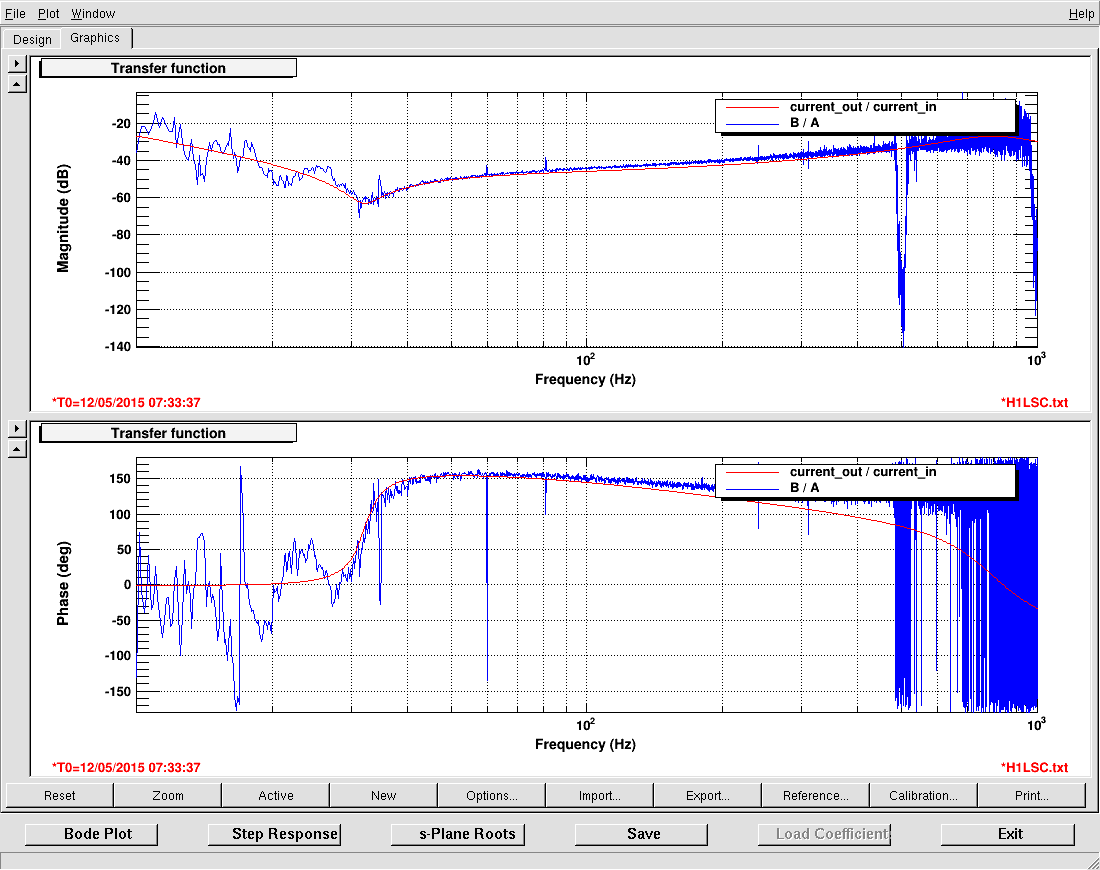Screen dimensions: 1100x870
Task: Open the File menu
Action: pyautogui.click(x=15, y=13)
